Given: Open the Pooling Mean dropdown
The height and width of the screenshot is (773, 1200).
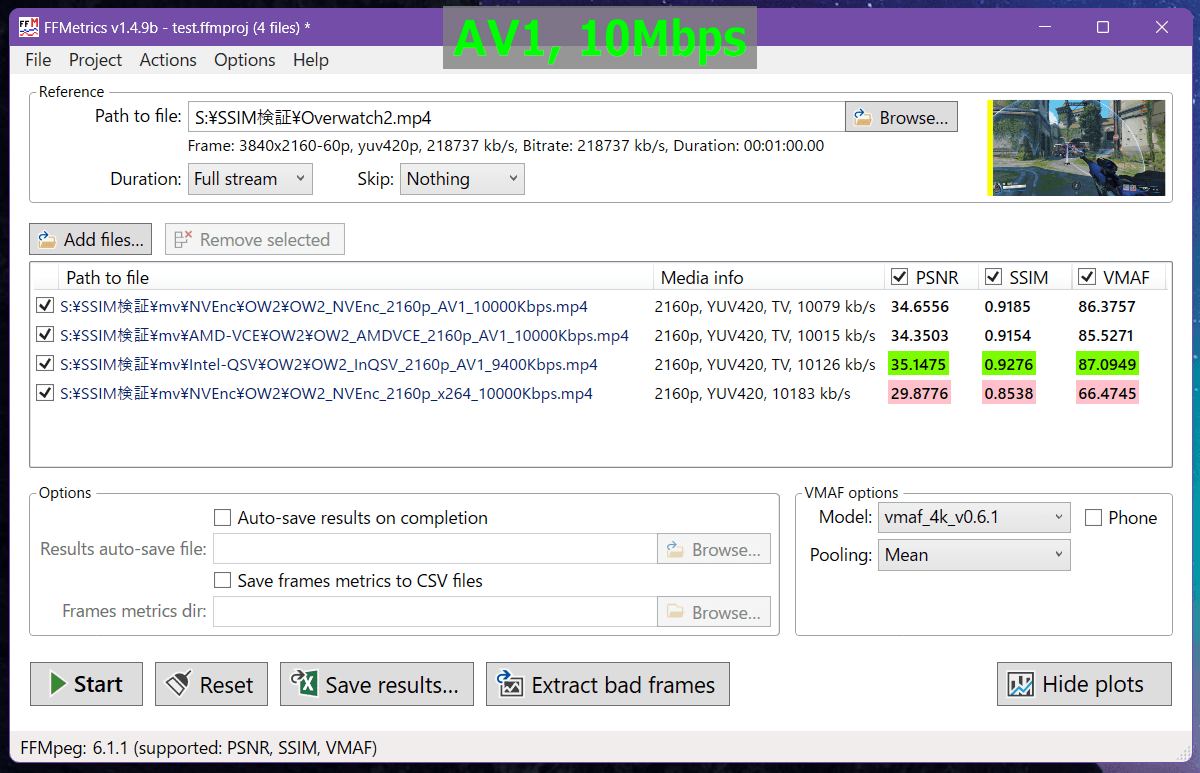Looking at the screenshot, I should pyautogui.click(x=973, y=555).
